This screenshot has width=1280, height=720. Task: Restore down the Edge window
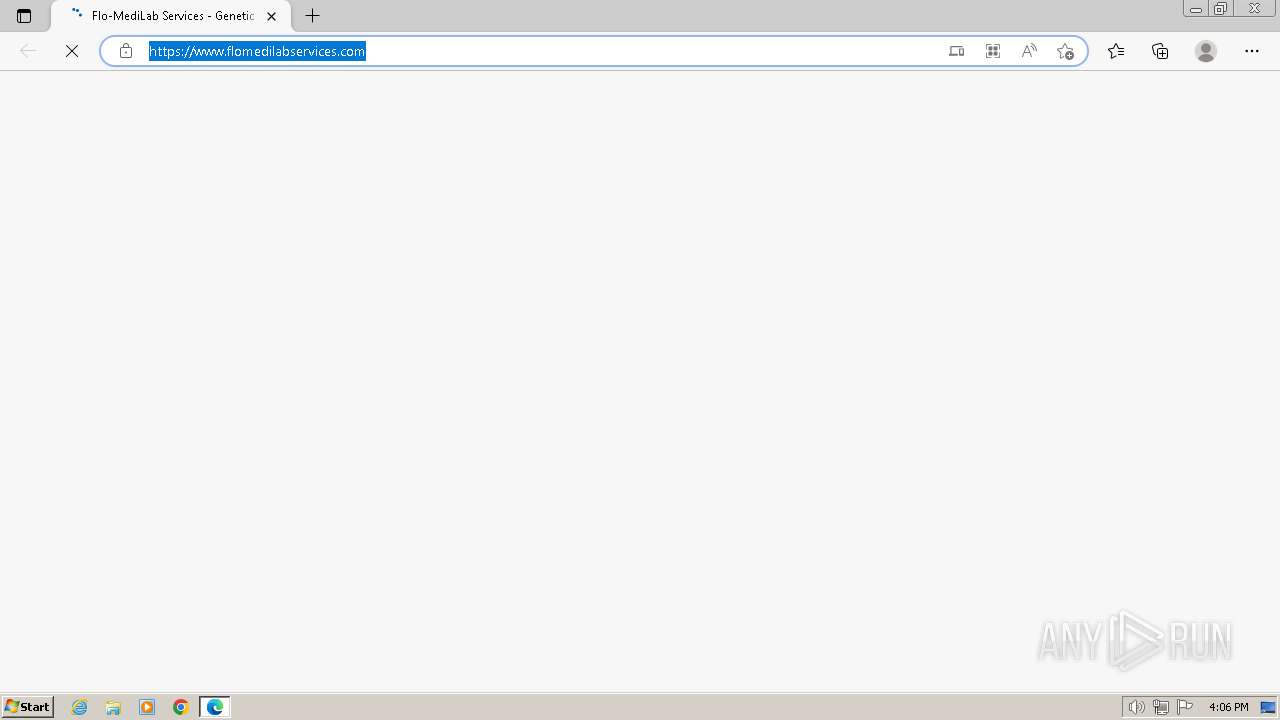tap(1221, 9)
